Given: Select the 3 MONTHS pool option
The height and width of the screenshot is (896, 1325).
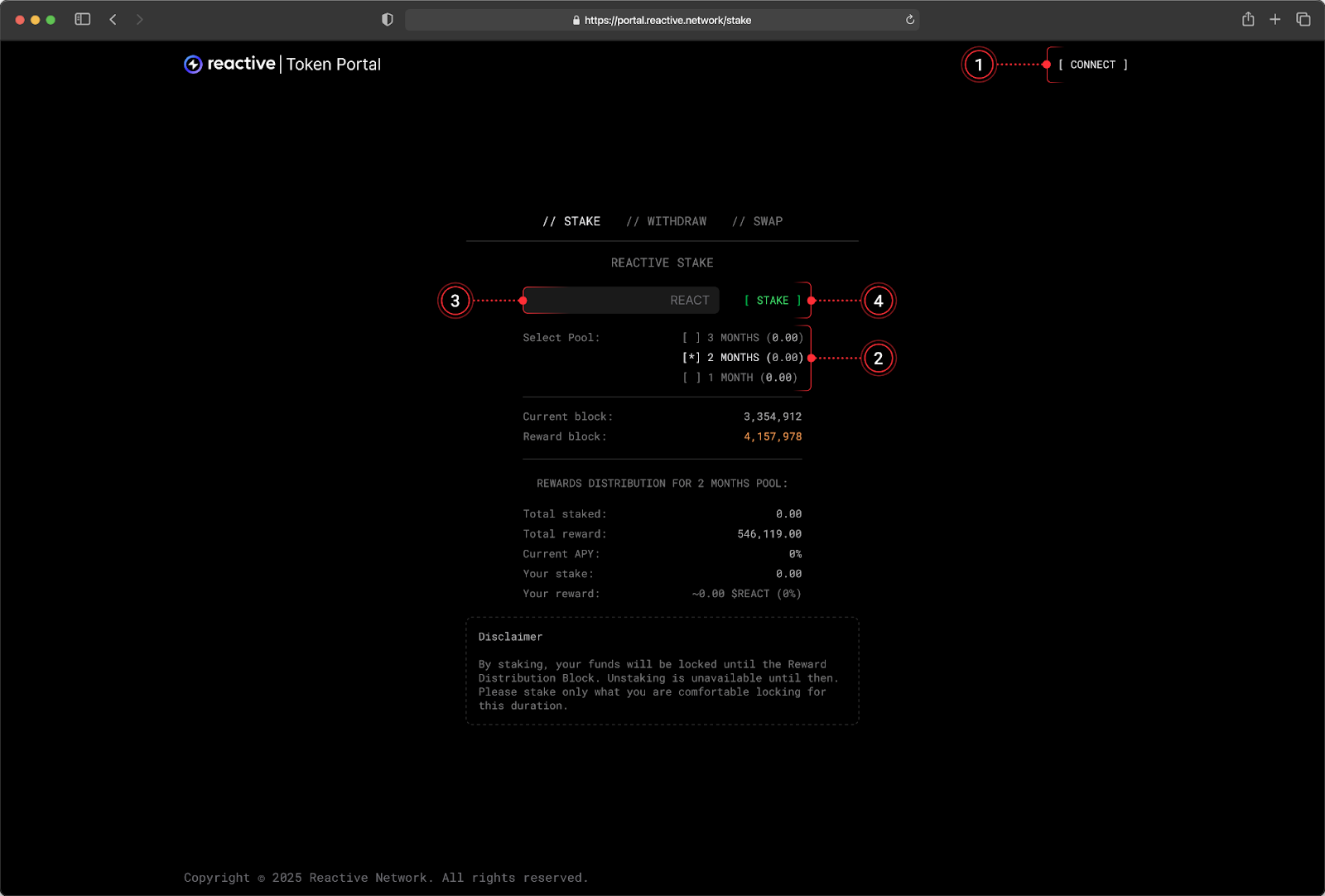Looking at the screenshot, I should pos(742,338).
